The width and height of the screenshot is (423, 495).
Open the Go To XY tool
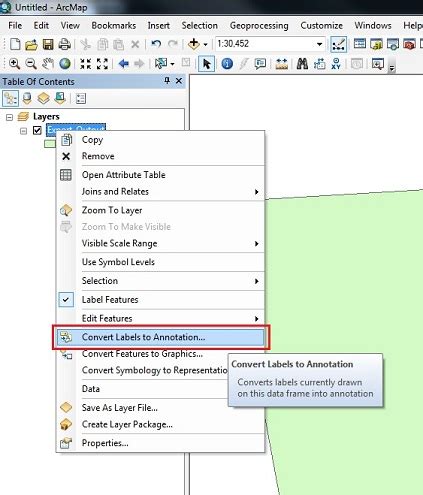coord(336,63)
